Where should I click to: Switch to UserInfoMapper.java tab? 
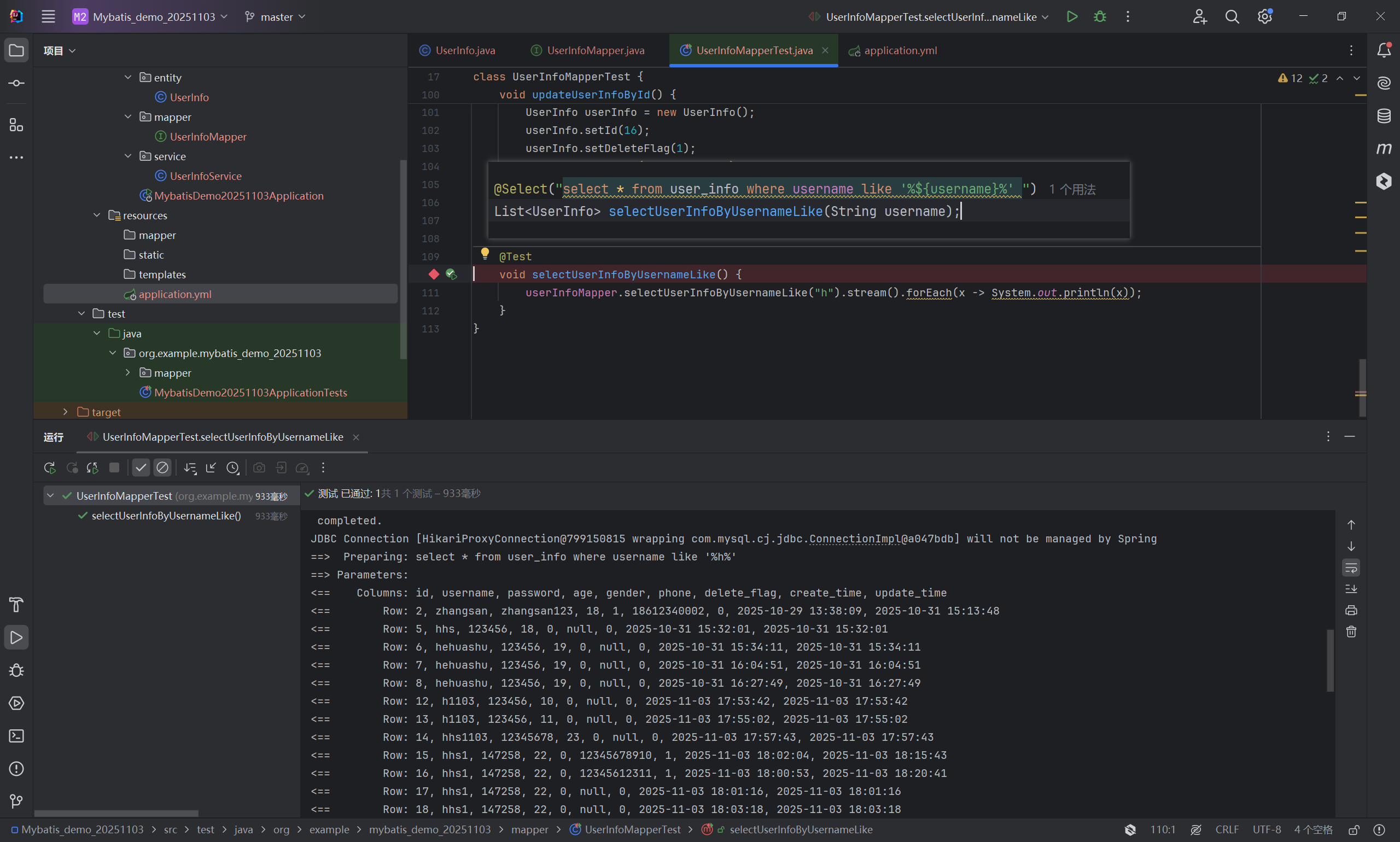[595, 50]
